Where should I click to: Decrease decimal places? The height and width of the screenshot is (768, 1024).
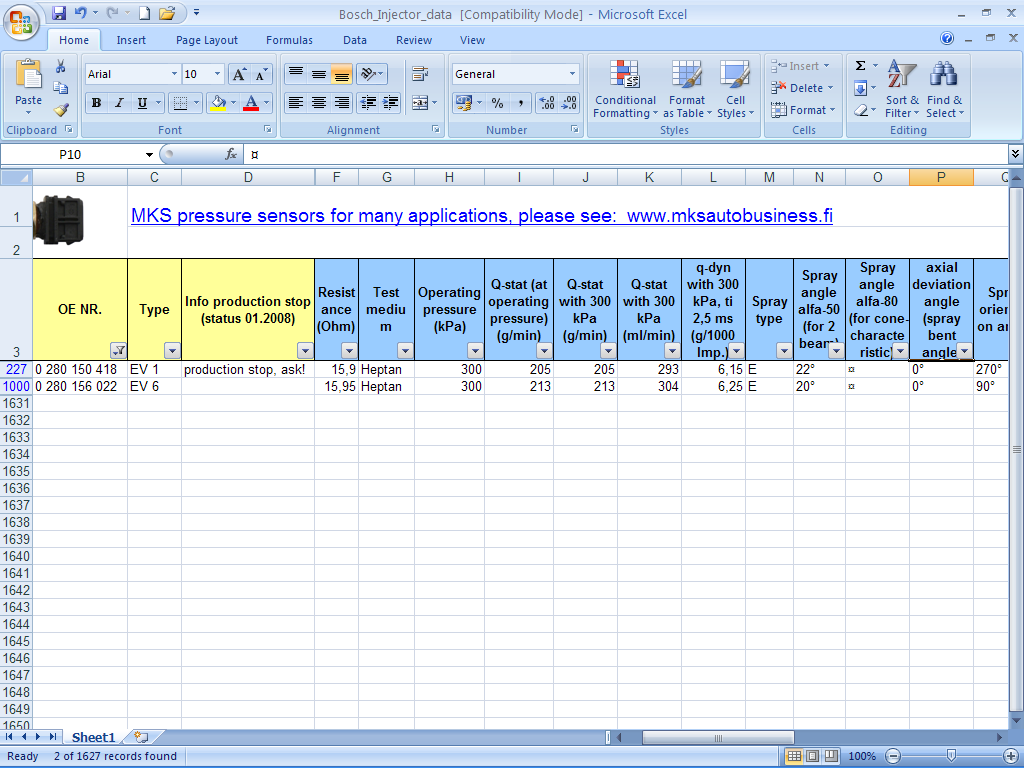tap(569, 103)
